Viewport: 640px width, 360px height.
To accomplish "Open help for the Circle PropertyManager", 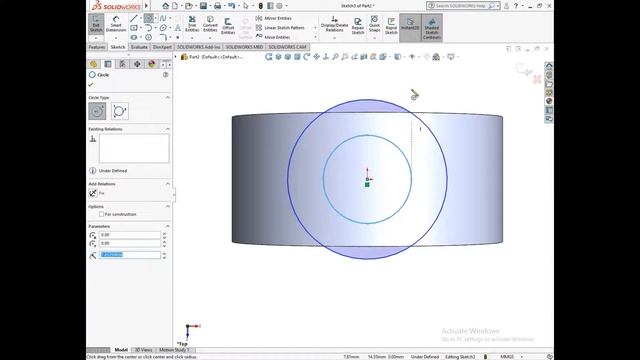I will (x=165, y=75).
